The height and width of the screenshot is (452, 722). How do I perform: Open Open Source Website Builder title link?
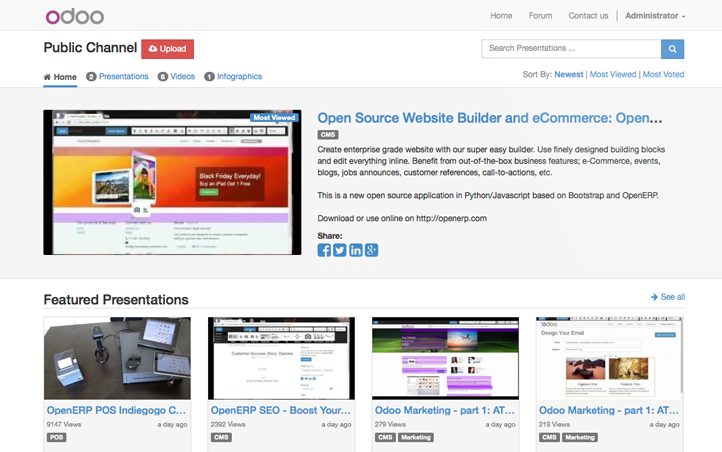click(x=490, y=118)
